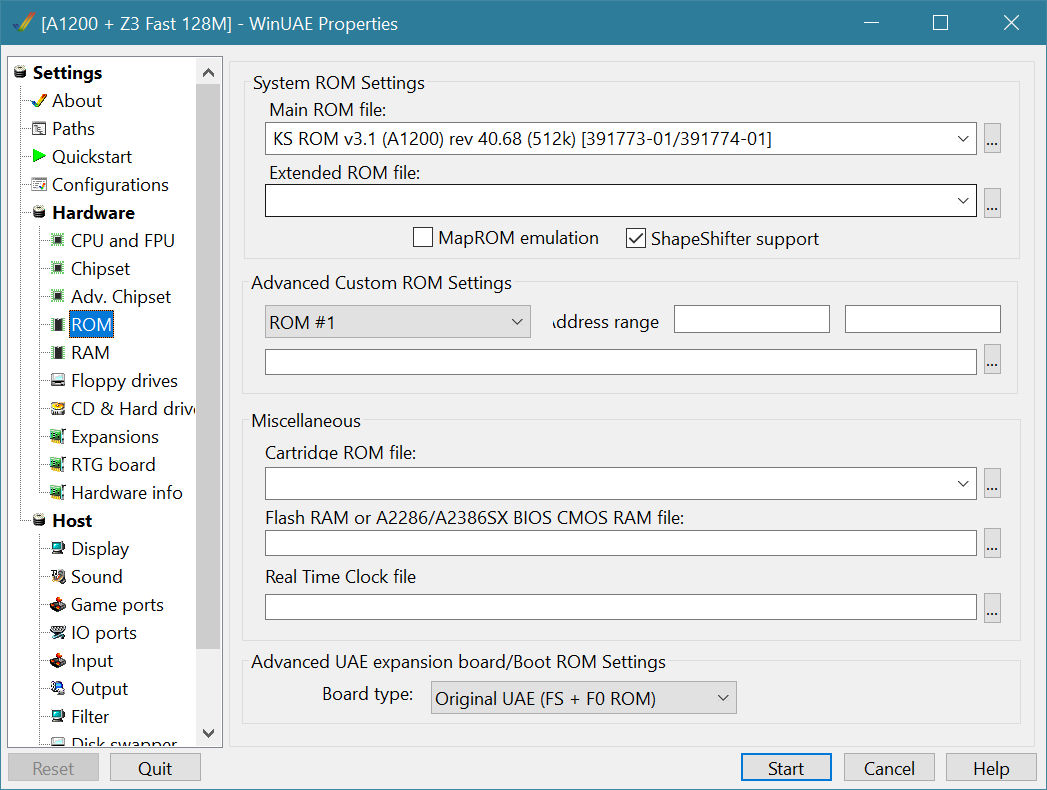Click the Flash RAM file path field

click(x=621, y=543)
